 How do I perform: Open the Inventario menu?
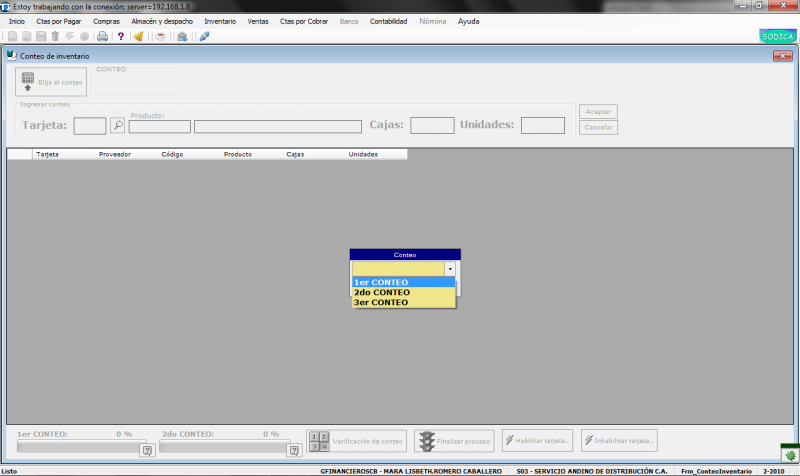(x=220, y=21)
